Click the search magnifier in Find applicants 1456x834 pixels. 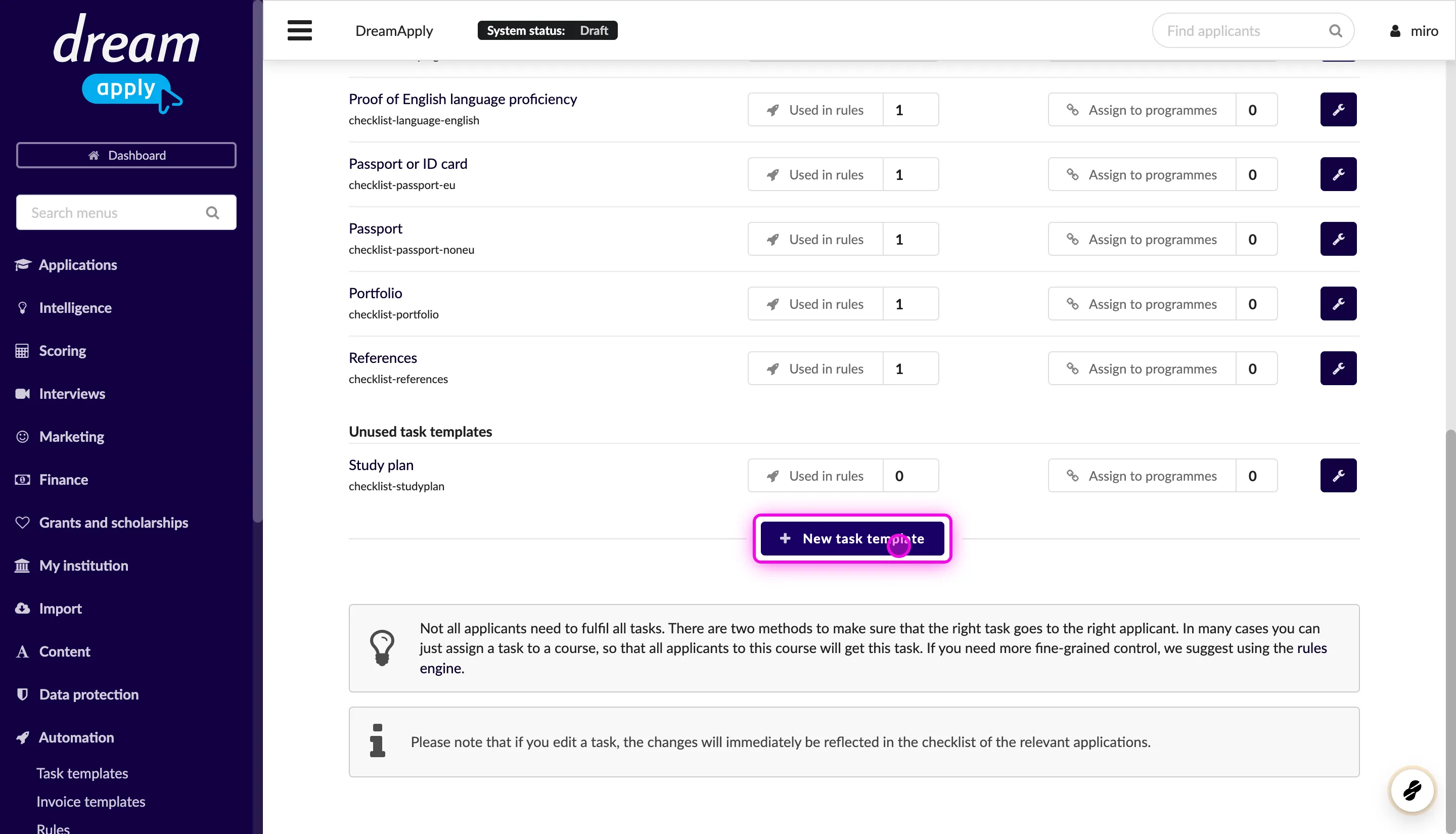click(x=1335, y=31)
